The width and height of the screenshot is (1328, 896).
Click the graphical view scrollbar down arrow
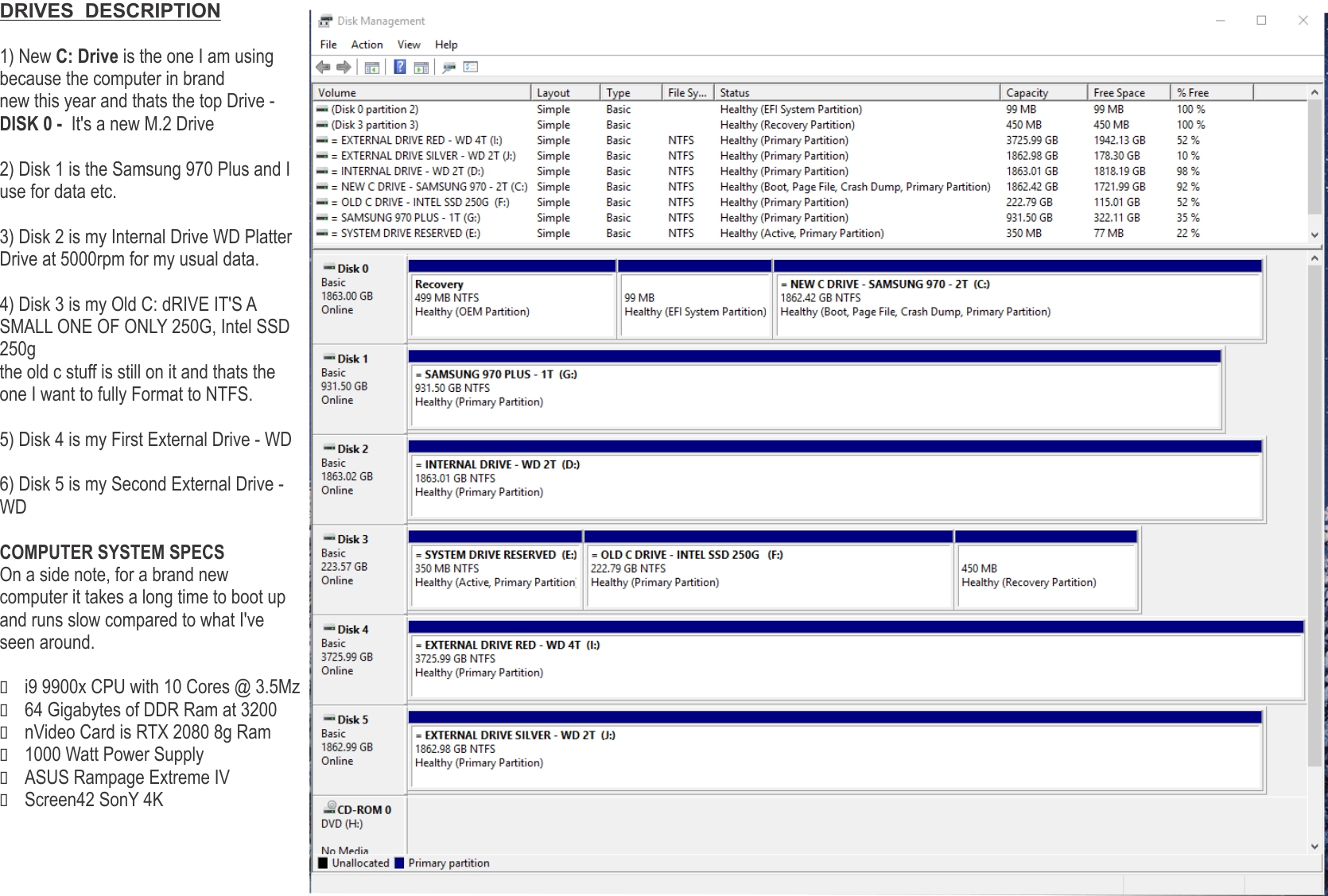[1314, 847]
